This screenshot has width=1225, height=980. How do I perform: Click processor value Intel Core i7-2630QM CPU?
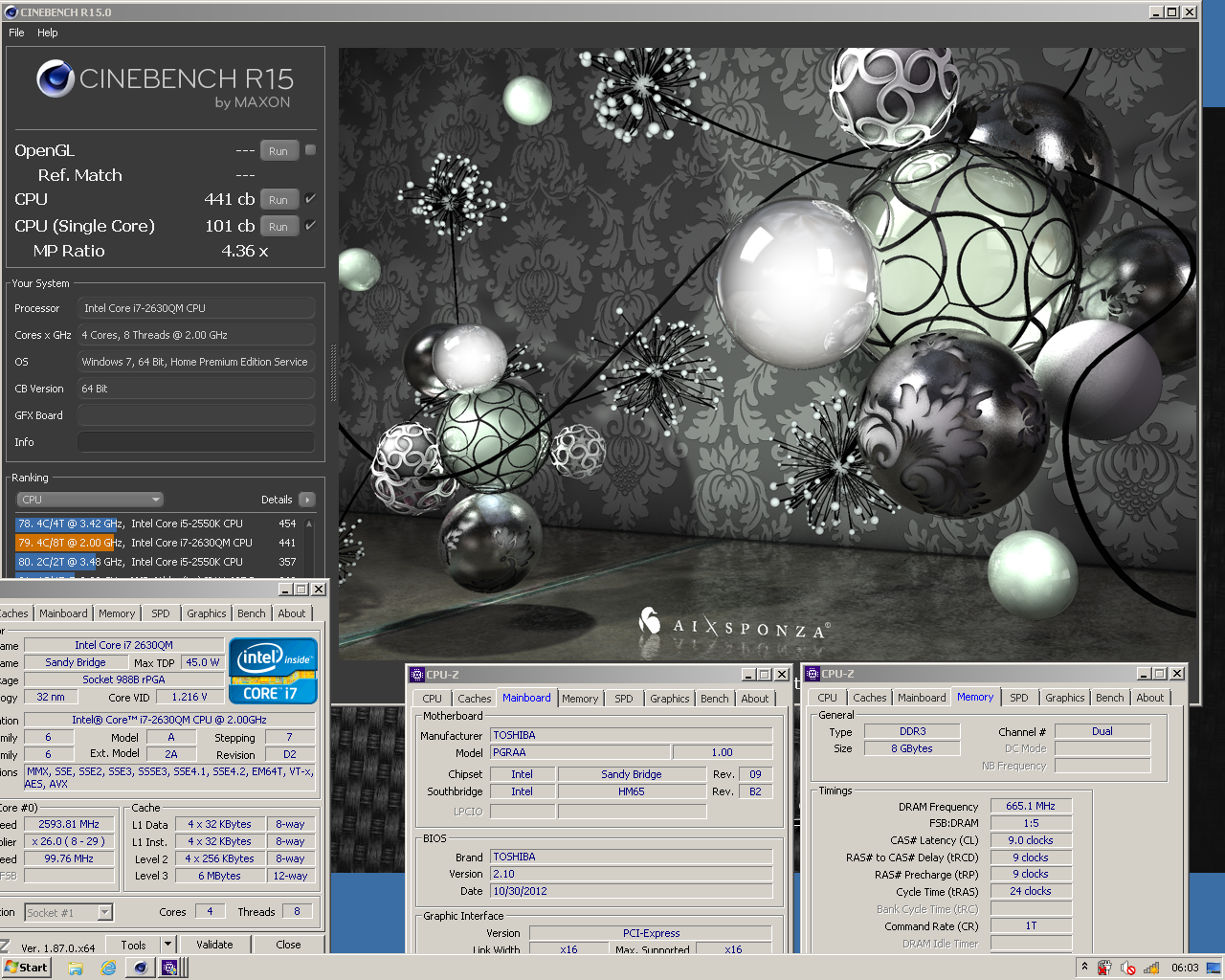196,308
